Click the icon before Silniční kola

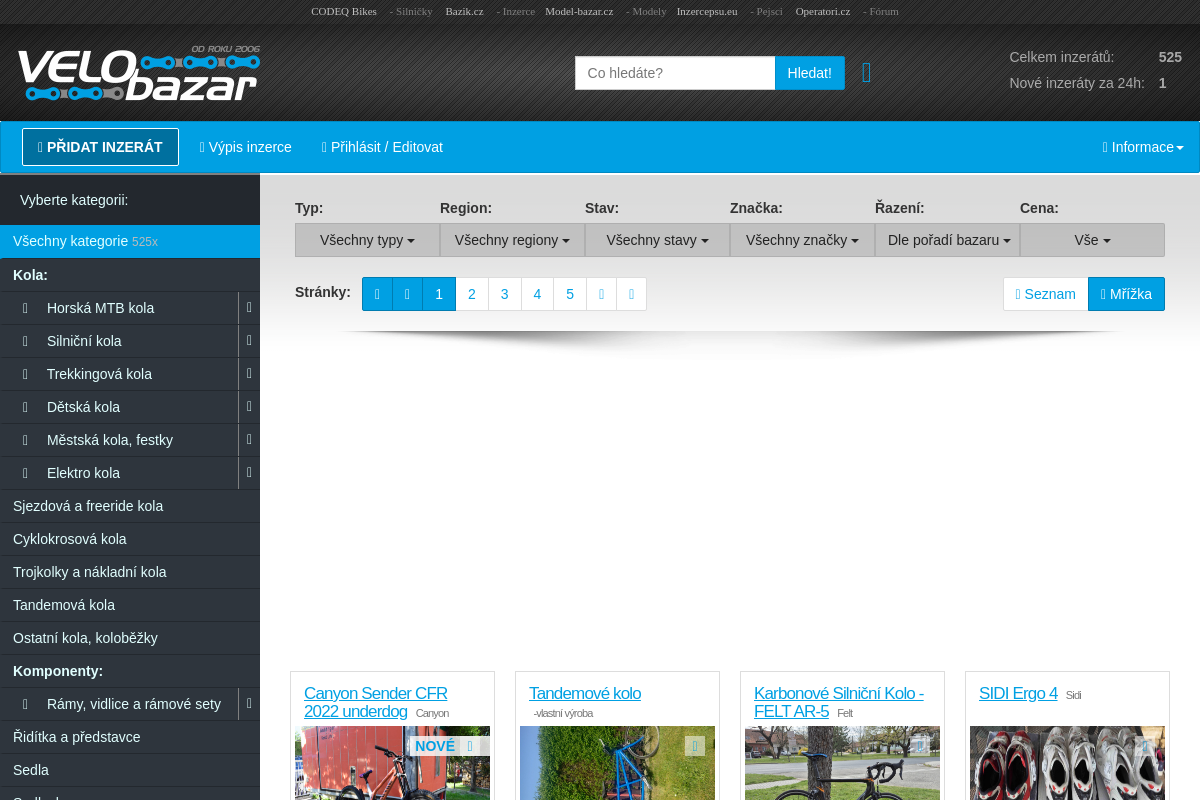tap(25, 341)
